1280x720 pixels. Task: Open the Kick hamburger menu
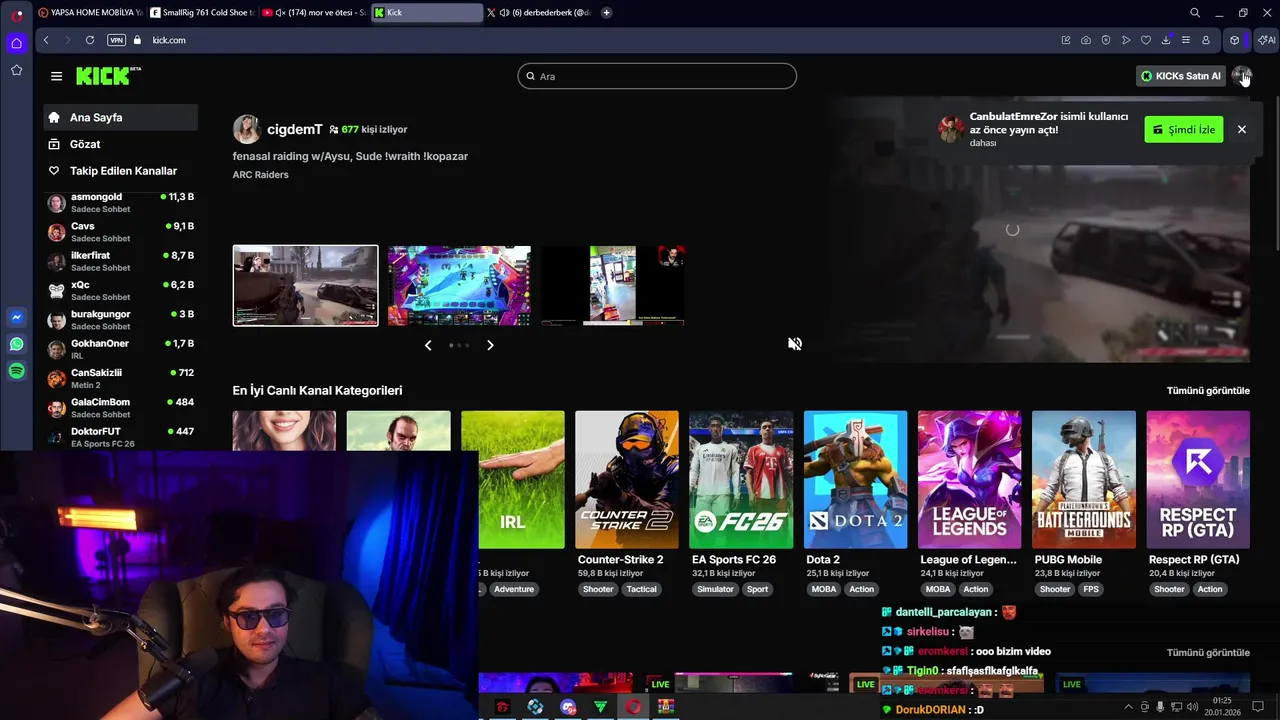[56, 76]
